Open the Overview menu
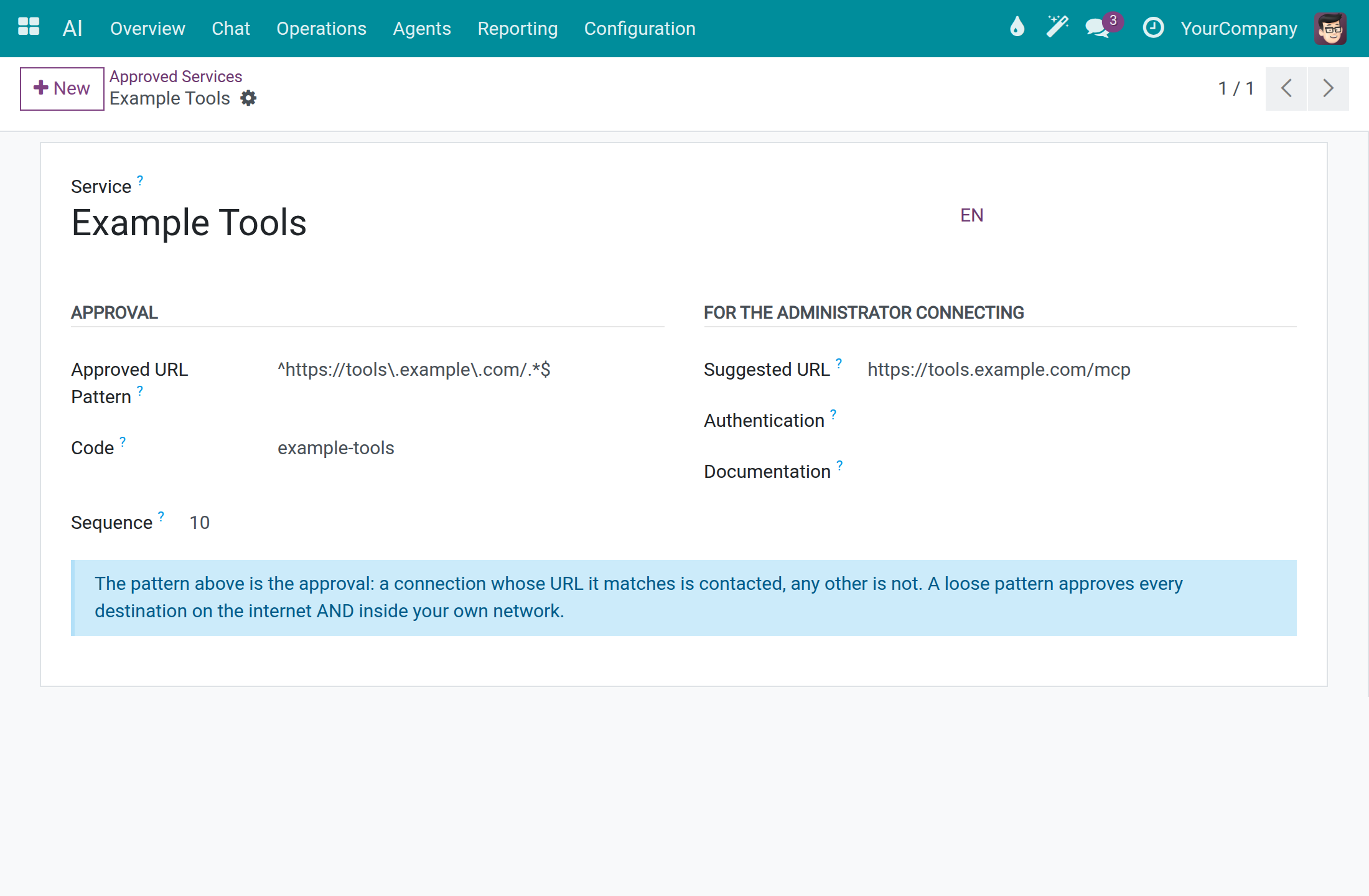Image resolution: width=1369 pixels, height=896 pixels. (x=147, y=29)
